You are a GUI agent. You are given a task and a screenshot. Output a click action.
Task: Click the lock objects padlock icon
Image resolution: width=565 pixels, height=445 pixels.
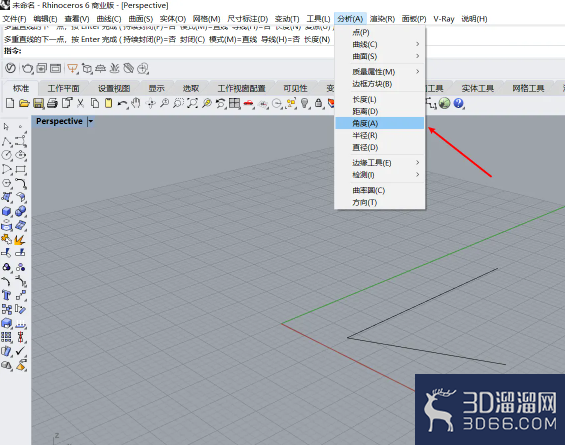point(319,103)
